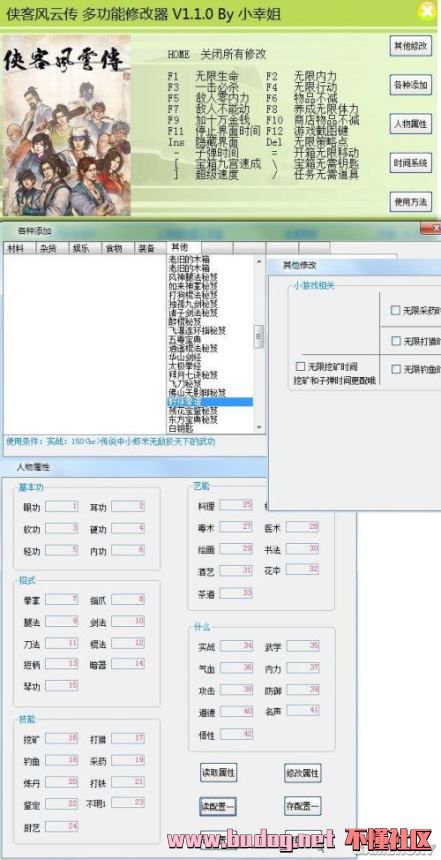This screenshot has width=441, height=860.
Task: Click the 暗器 value field
Action: point(128,664)
